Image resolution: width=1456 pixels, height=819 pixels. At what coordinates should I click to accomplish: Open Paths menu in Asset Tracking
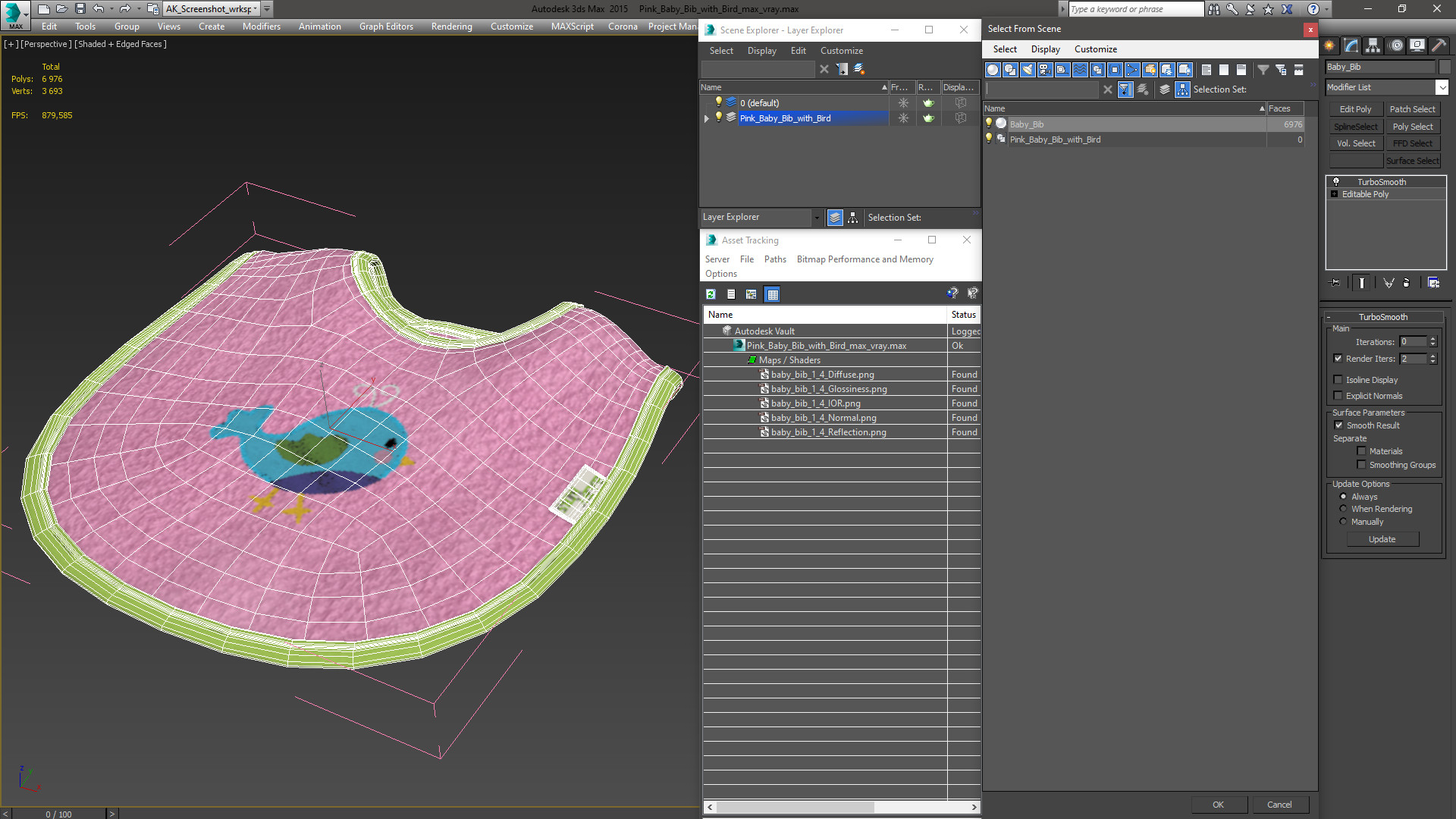774,259
